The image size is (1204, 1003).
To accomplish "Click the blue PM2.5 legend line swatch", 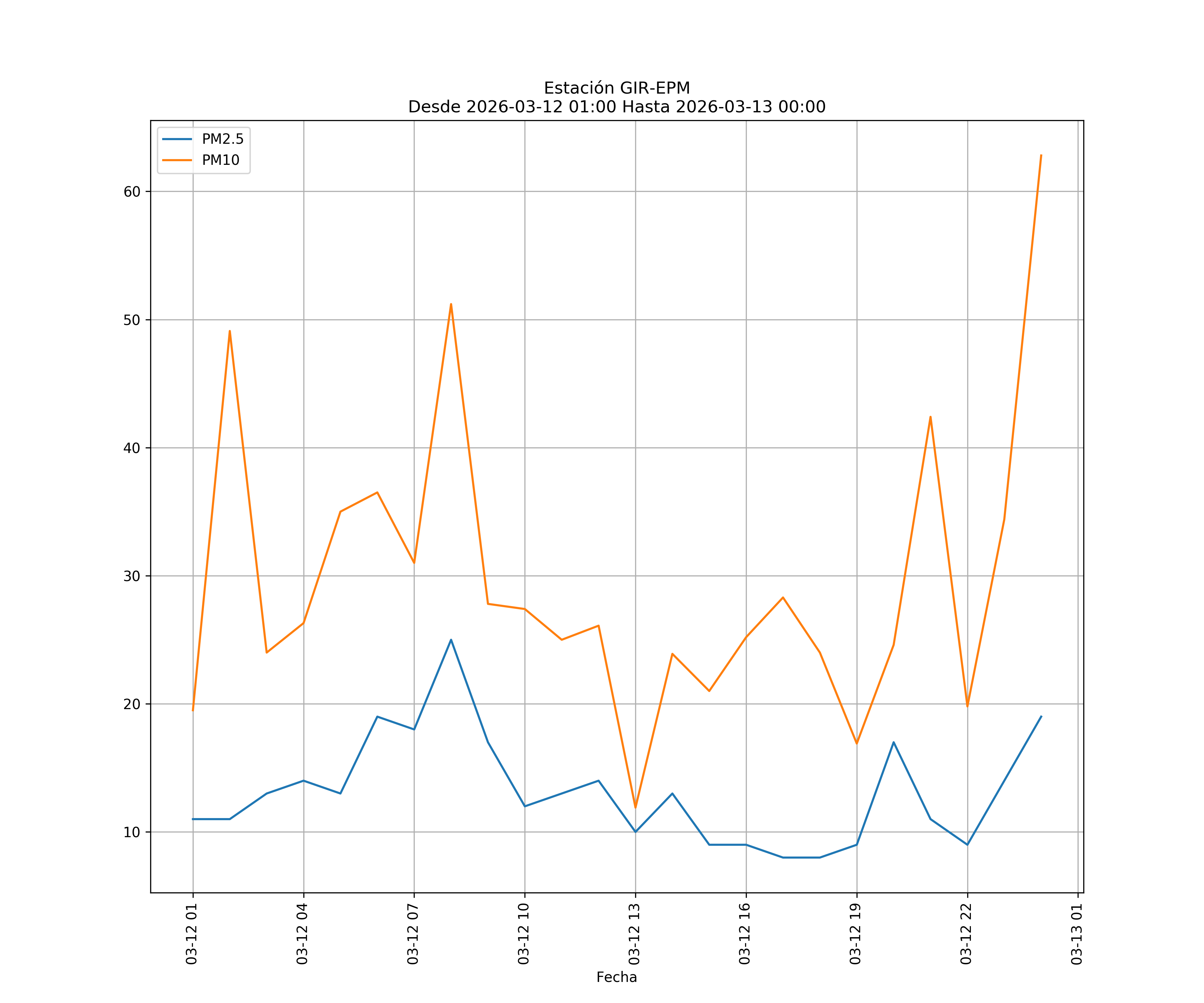I will pos(177,139).
